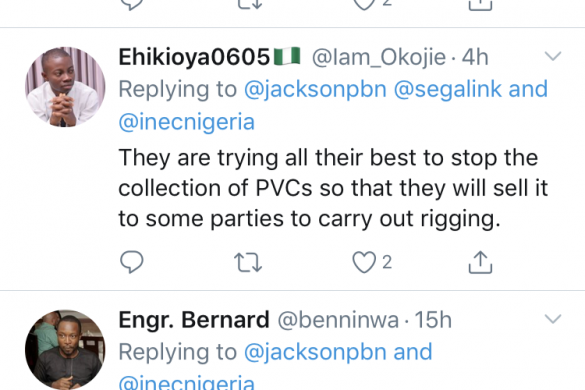Open the @jacksonpbn mention in Ehikioya0605's reply
Viewport: 585px width, 390px height.
tap(315, 90)
